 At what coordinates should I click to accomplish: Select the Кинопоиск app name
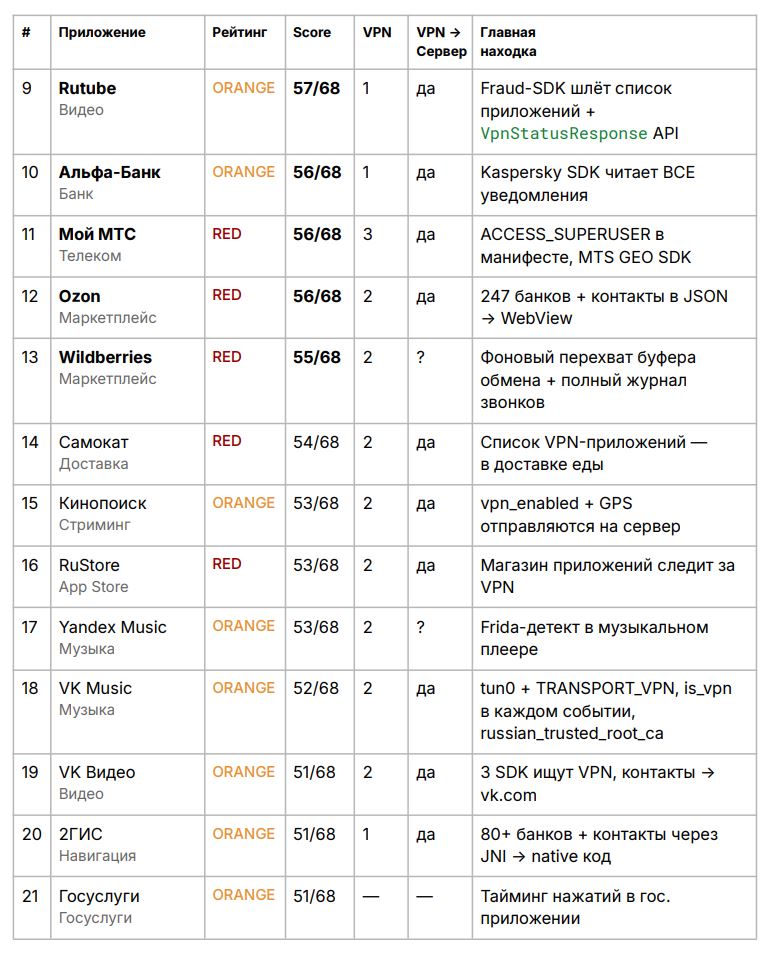[x=102, y=503]
